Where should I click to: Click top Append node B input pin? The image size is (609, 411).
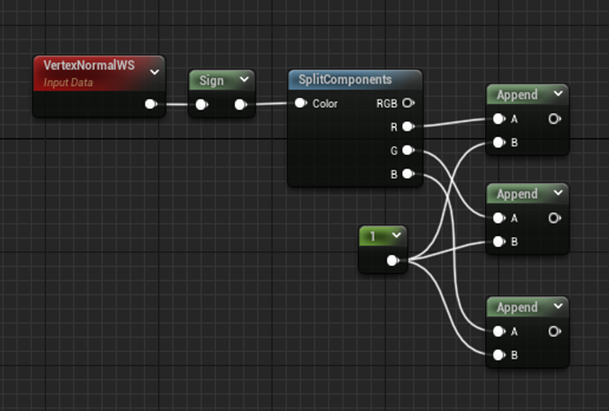(x=499, y=143)
